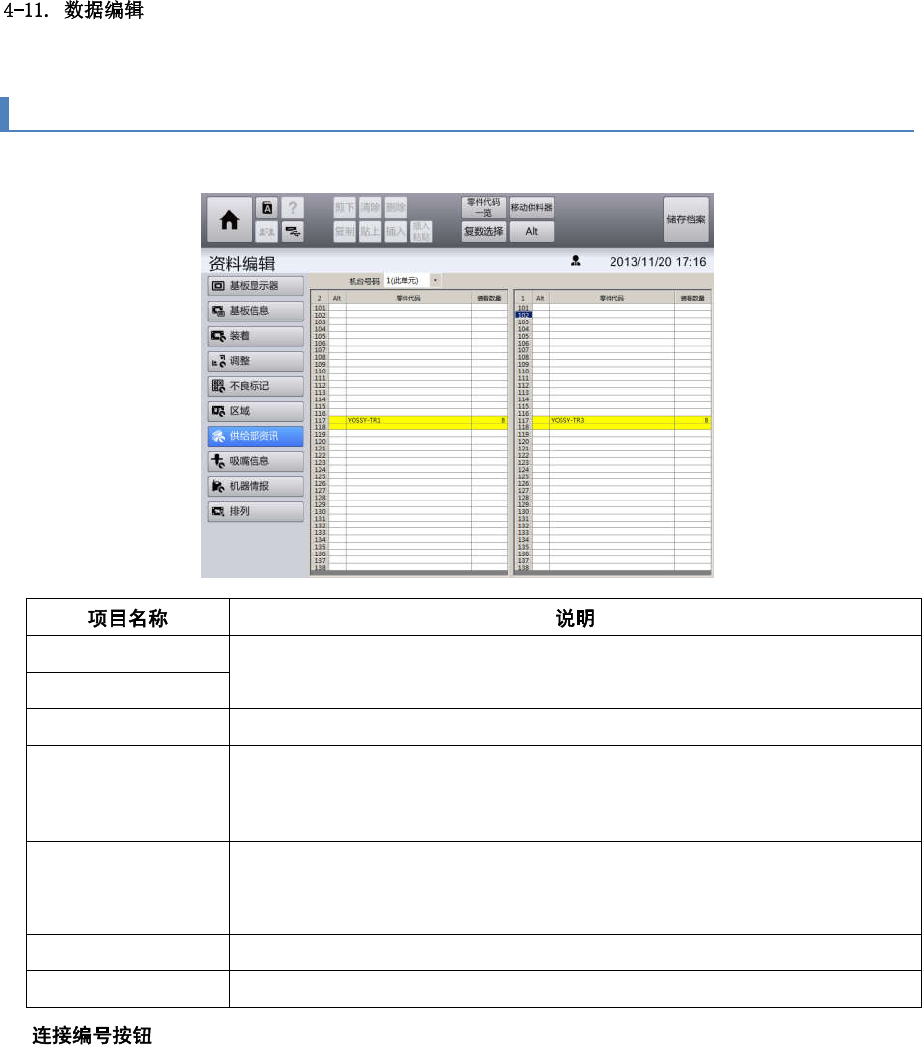
Task: Open the 基板显示器 side menu item
Action: (255, 286)
